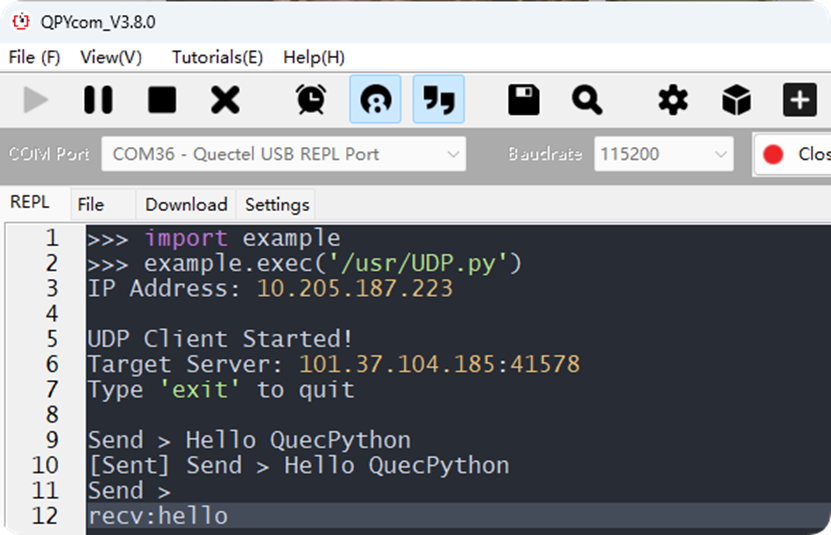Click the recv:hello line in REPL
The image size is (831, 535).
(x=158, y=516)
